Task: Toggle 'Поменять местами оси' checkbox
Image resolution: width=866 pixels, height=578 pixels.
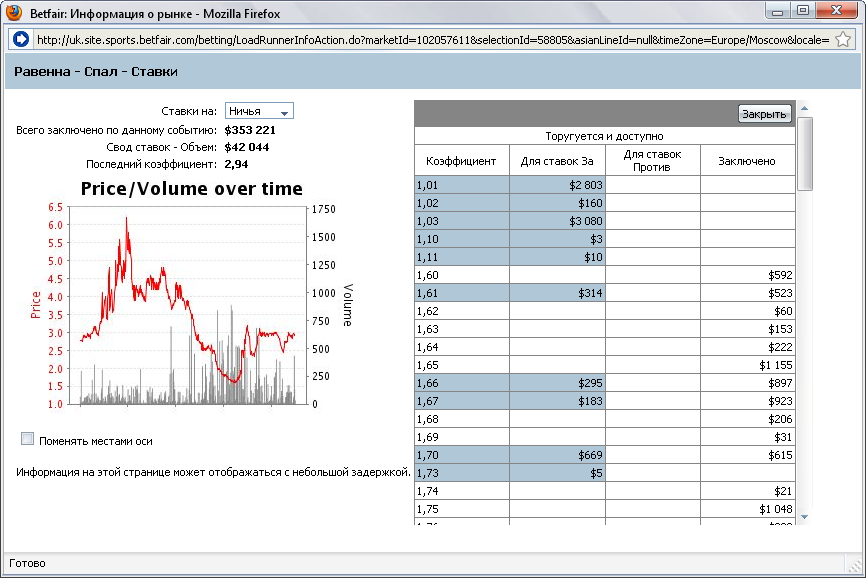Action: tap(27, 439)
